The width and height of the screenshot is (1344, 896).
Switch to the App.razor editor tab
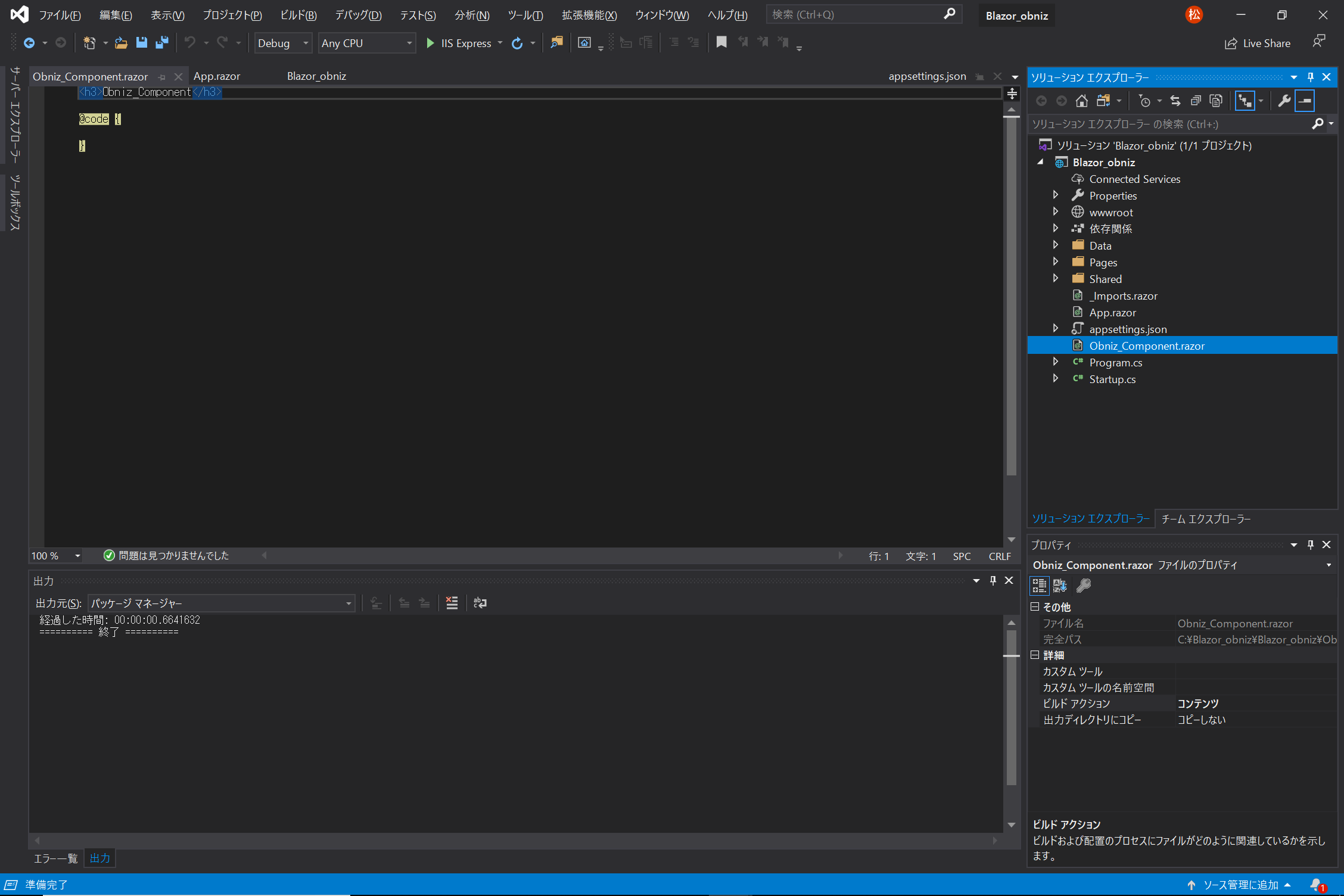[x=217, y=76]
